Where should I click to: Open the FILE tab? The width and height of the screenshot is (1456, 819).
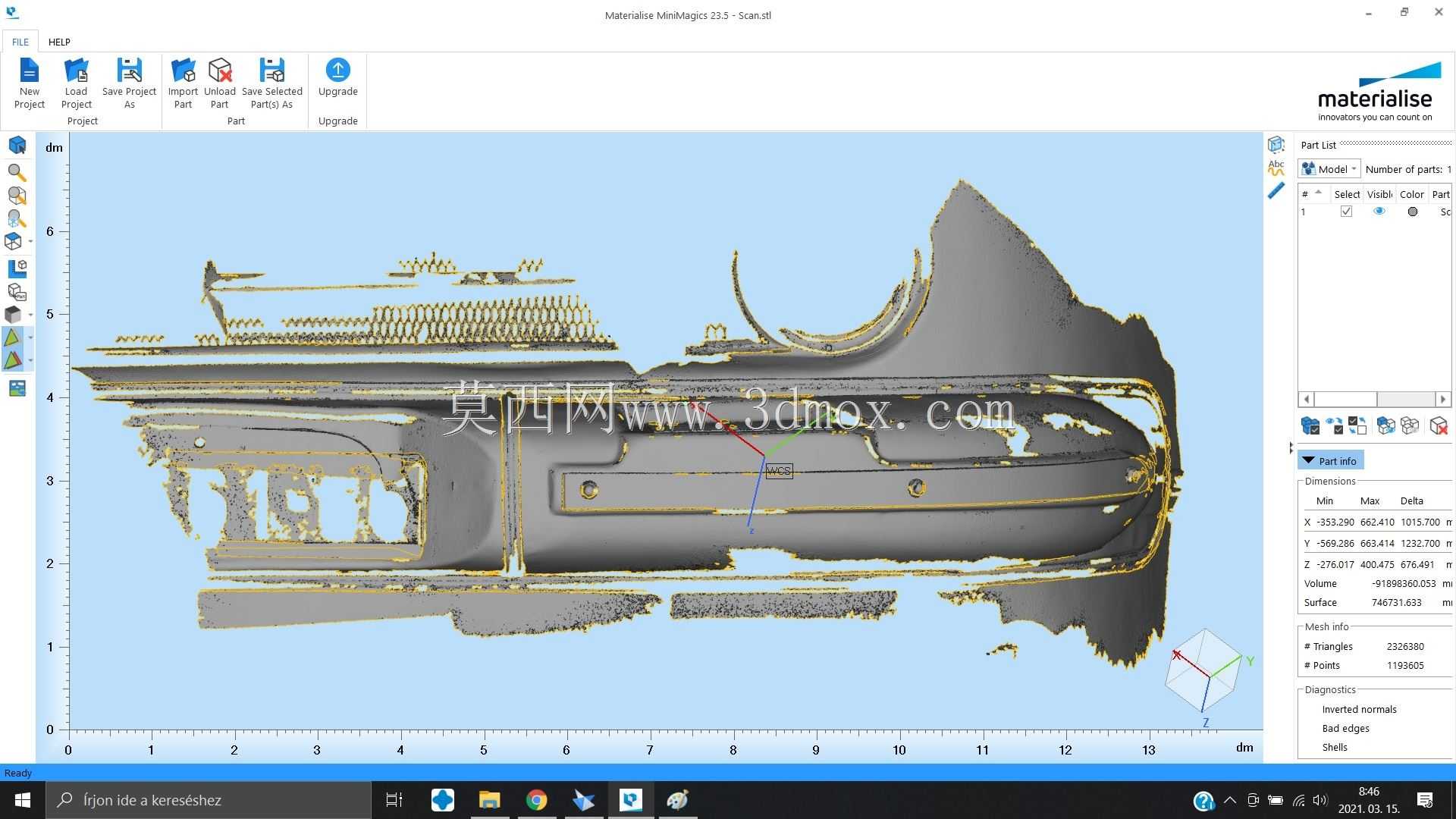20,42
